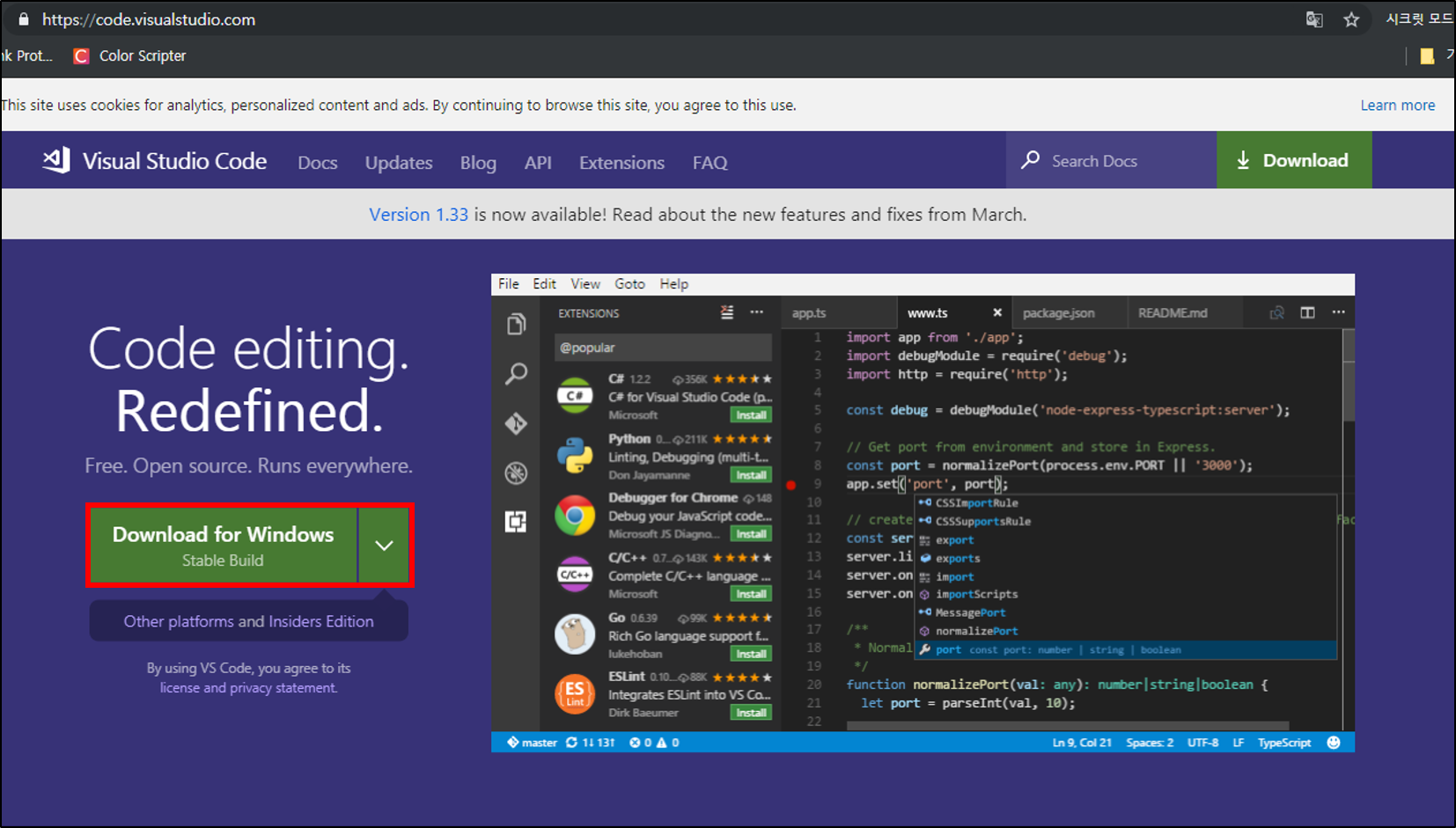Install the Python extension

pyautogui.click(x=751, y=475)
